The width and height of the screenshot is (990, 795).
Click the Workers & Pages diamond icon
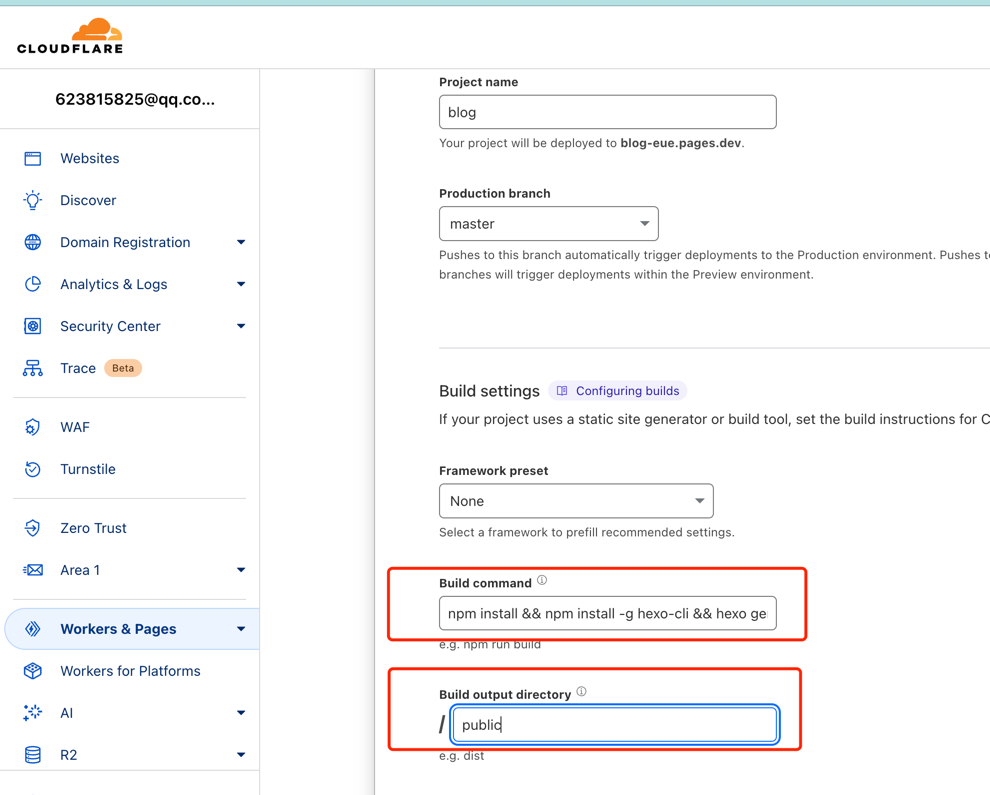(33, 629)
